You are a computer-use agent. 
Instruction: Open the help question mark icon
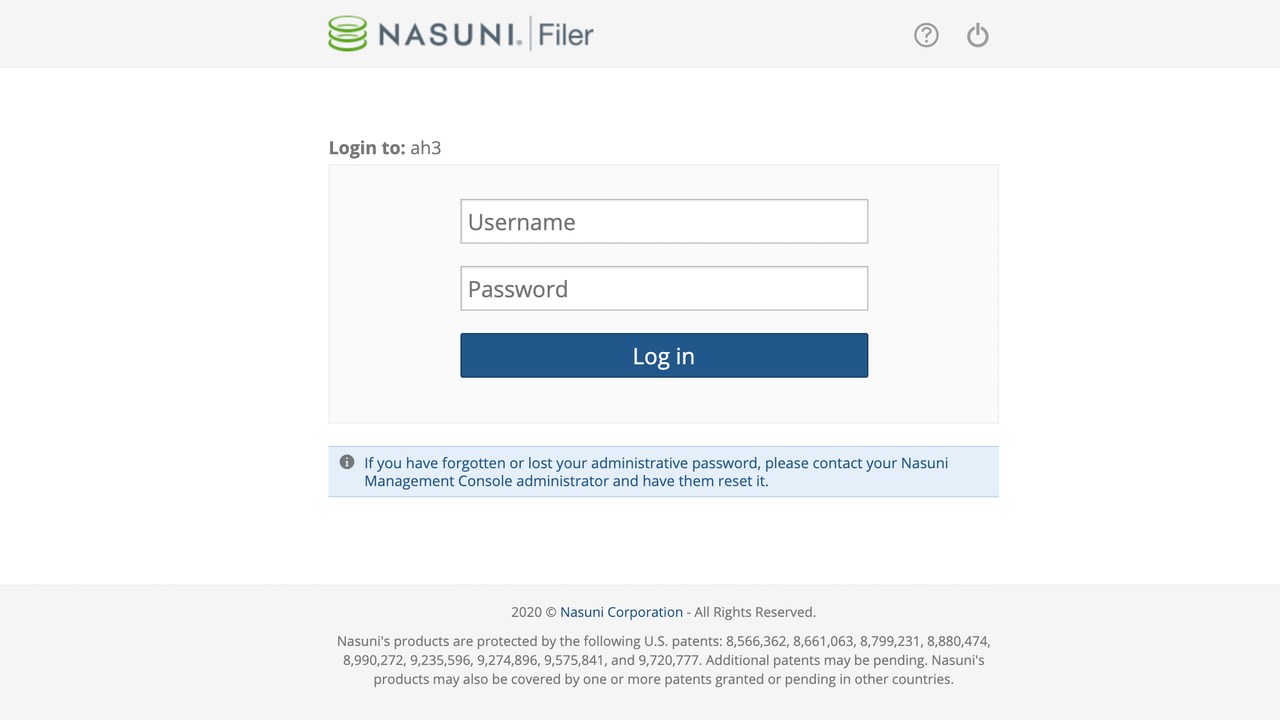point(926,35)
